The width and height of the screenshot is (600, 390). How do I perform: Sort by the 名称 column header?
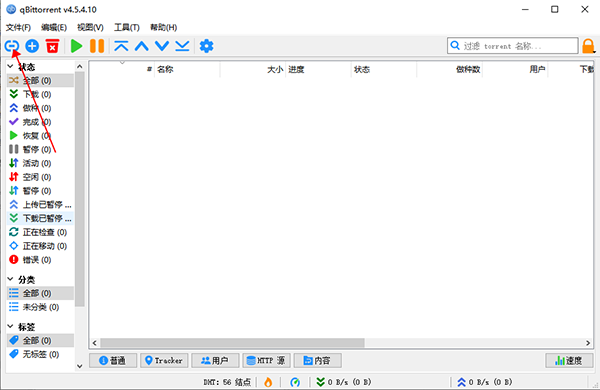tap(187, 69)
